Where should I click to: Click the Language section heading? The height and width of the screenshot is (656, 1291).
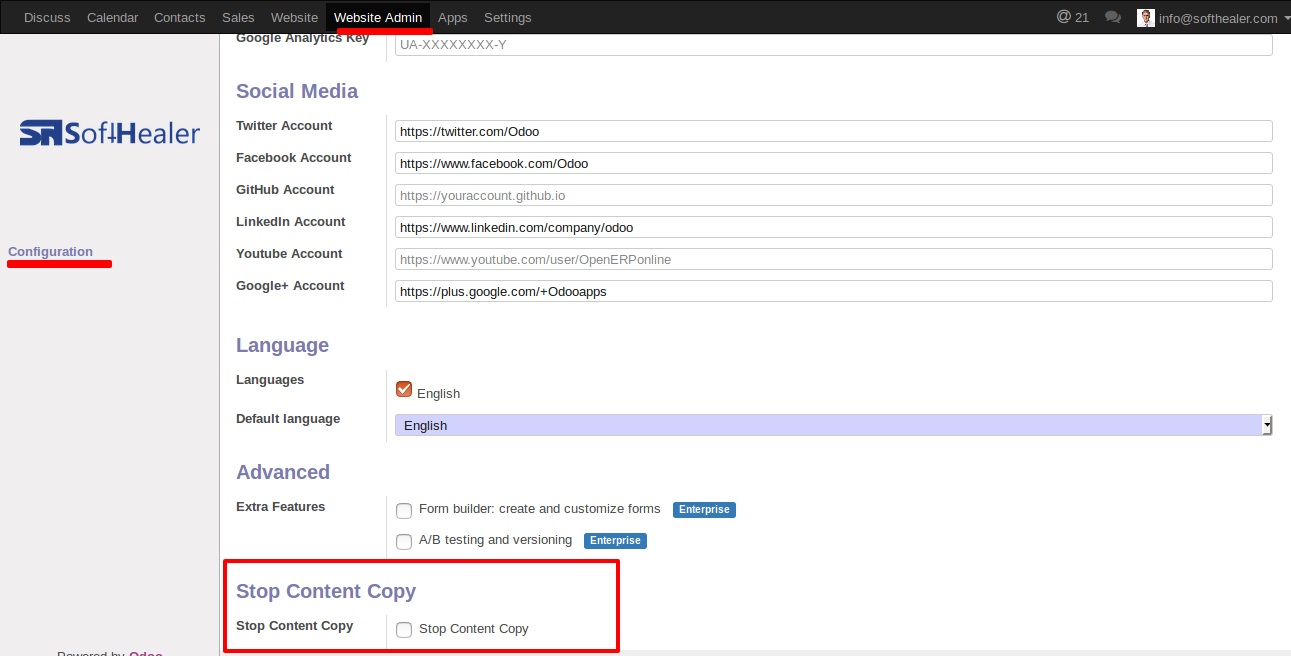(282, 345)
